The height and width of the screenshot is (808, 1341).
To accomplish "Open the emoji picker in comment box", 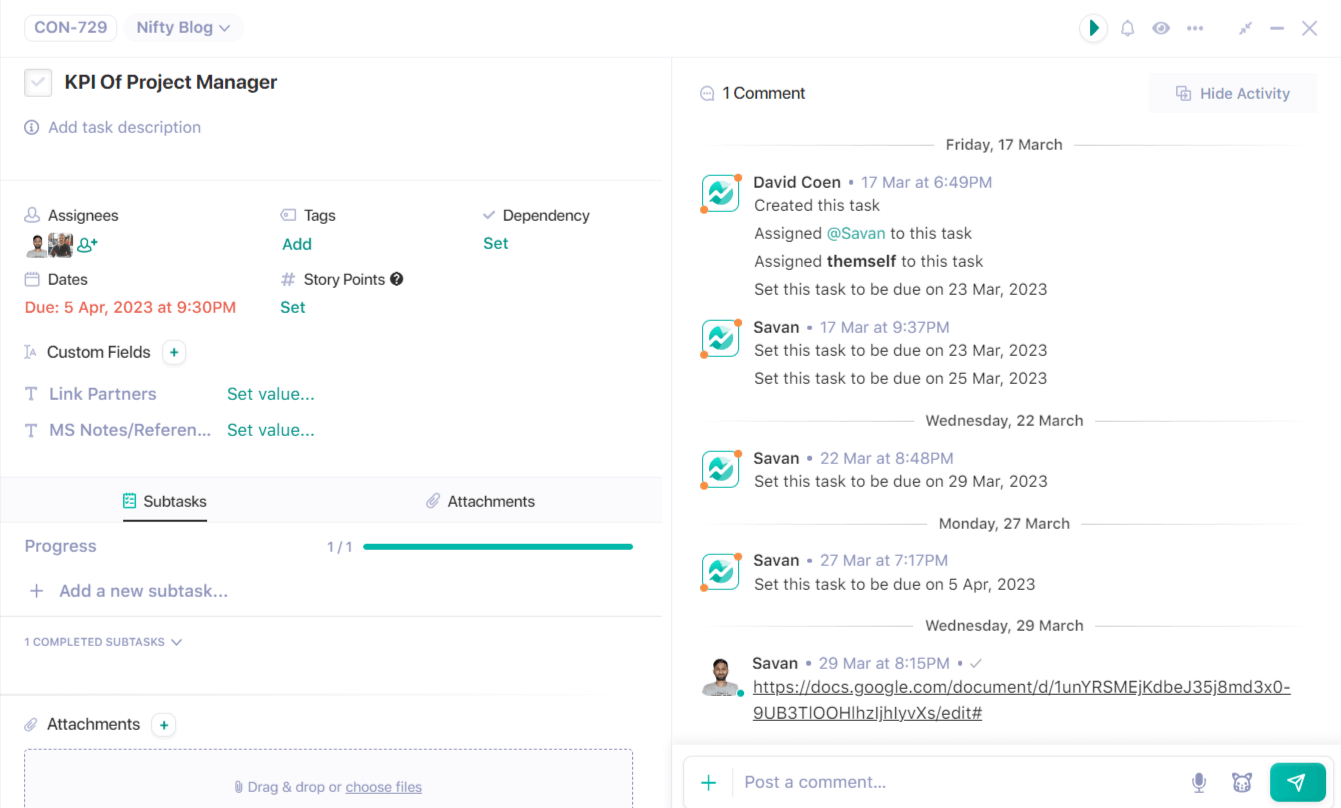I will click(1242, 782).
